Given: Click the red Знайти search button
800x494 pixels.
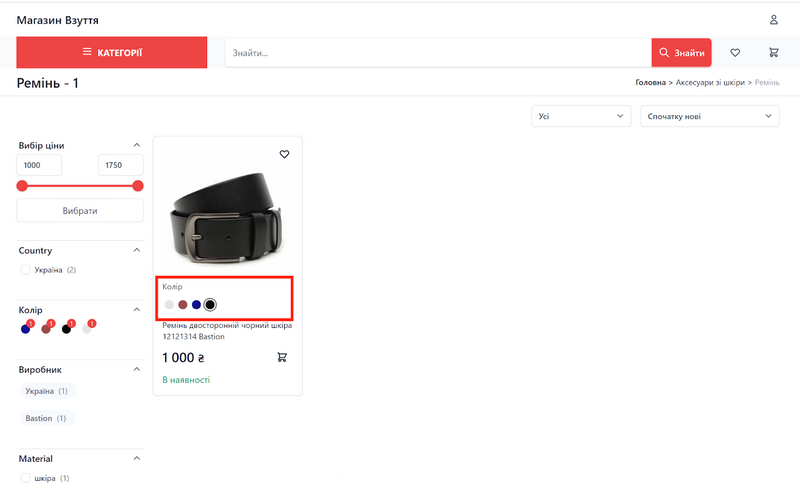Looking at the screenshot, I should click(681, 53).
